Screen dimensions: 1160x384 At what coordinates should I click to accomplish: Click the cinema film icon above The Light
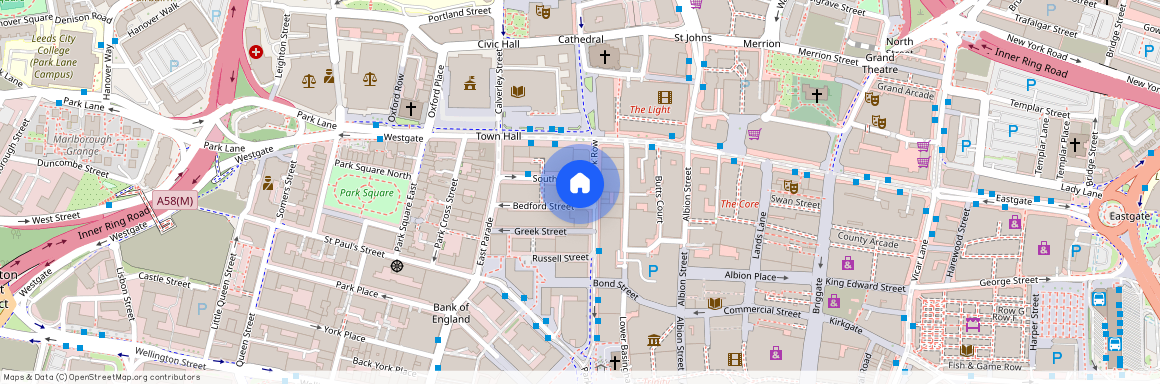click(664, 97)
